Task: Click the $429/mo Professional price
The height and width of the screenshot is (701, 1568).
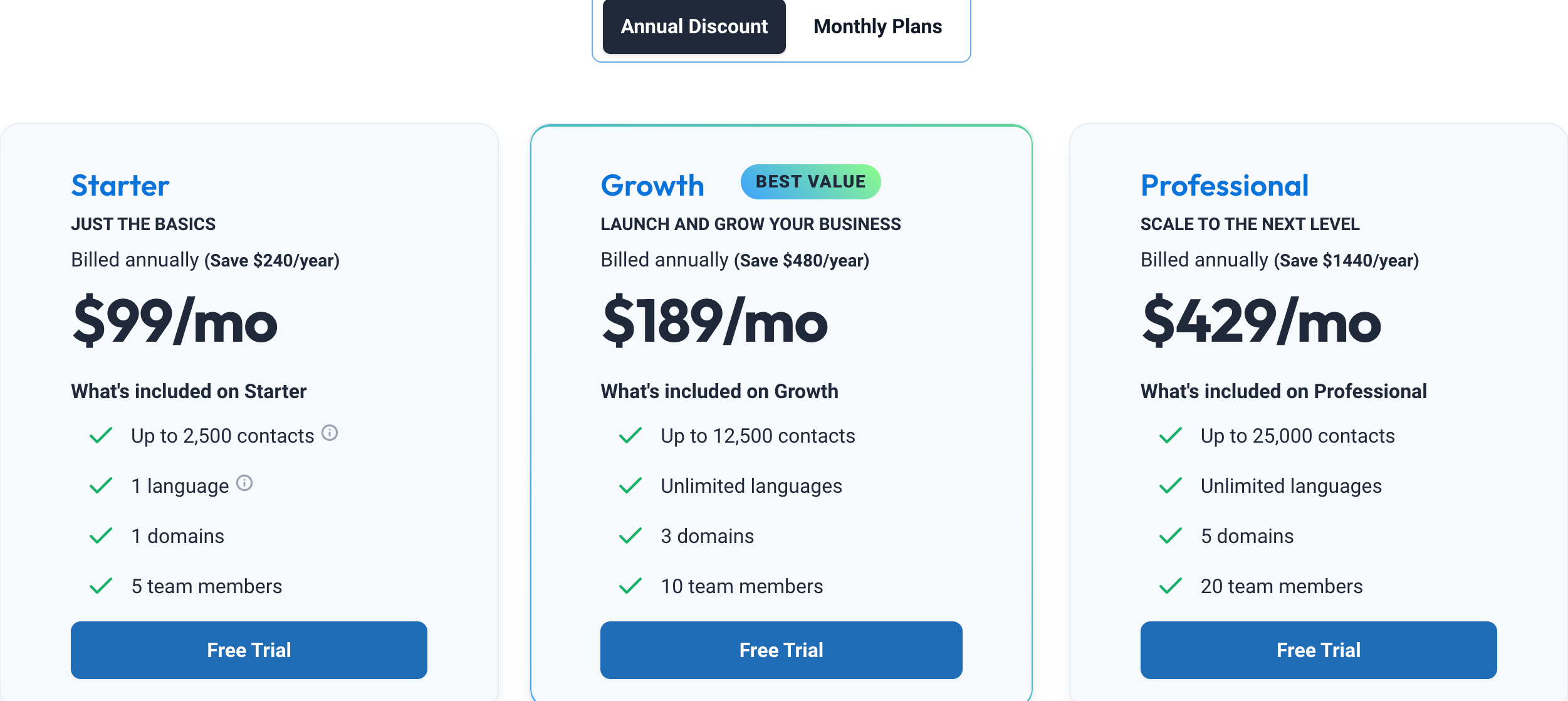Action: coord(1262,321)
